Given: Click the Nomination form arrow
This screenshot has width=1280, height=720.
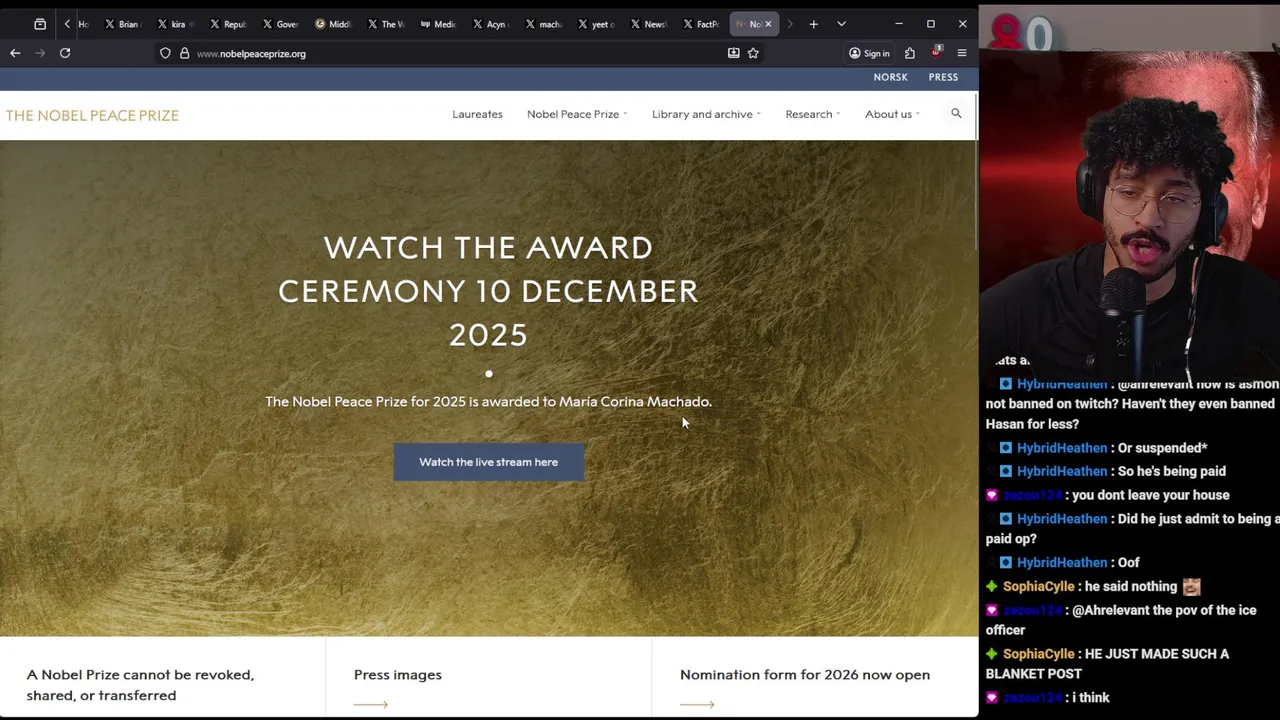Looking at the screenshot, I should 697,704.
